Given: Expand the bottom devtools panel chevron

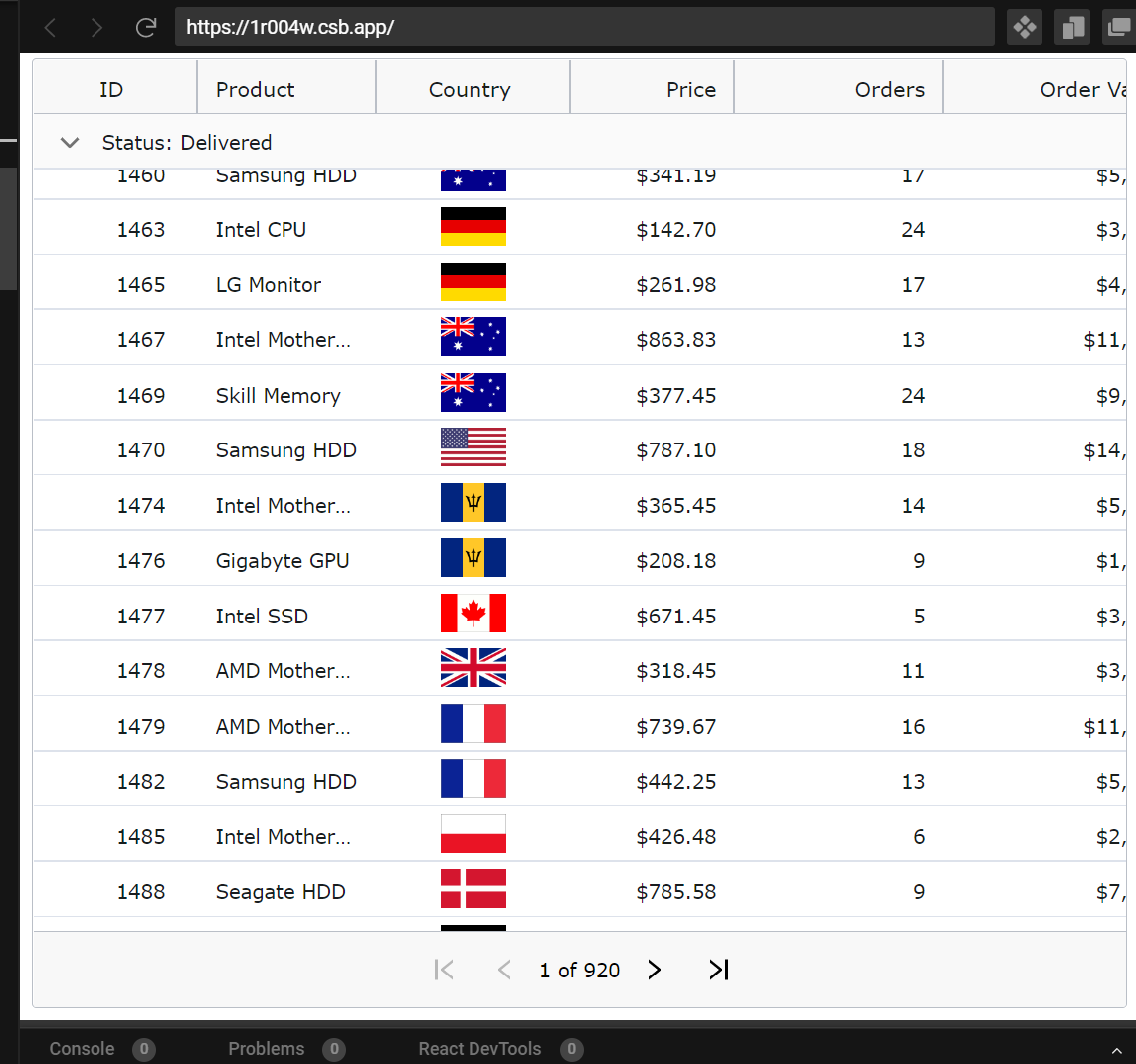Looking at the screenshot, I should tap(1116, 1050).
